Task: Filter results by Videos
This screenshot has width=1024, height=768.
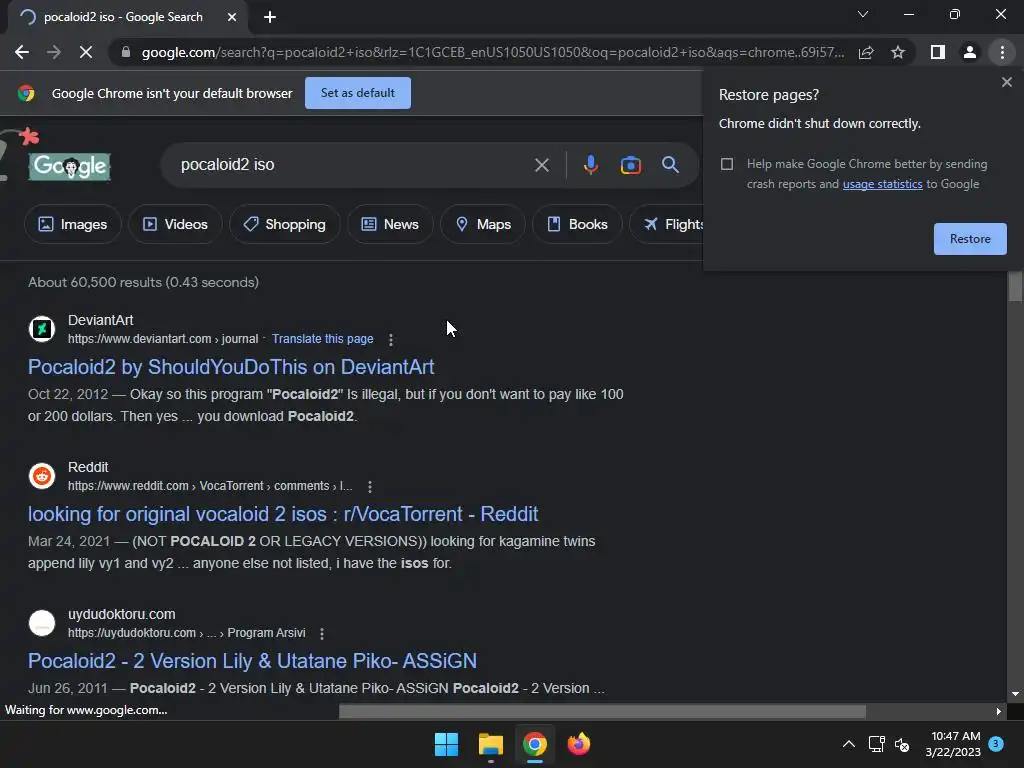Action: (175, 224)
